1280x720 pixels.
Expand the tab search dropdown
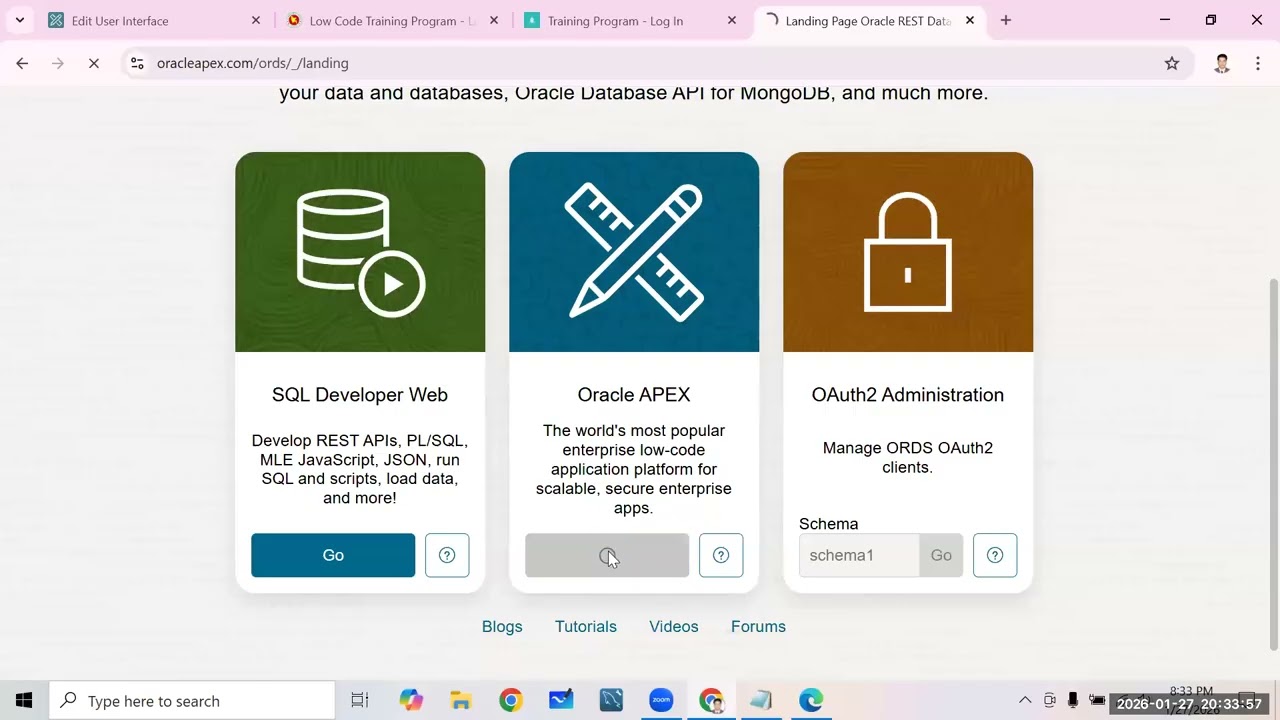(19, 20)
